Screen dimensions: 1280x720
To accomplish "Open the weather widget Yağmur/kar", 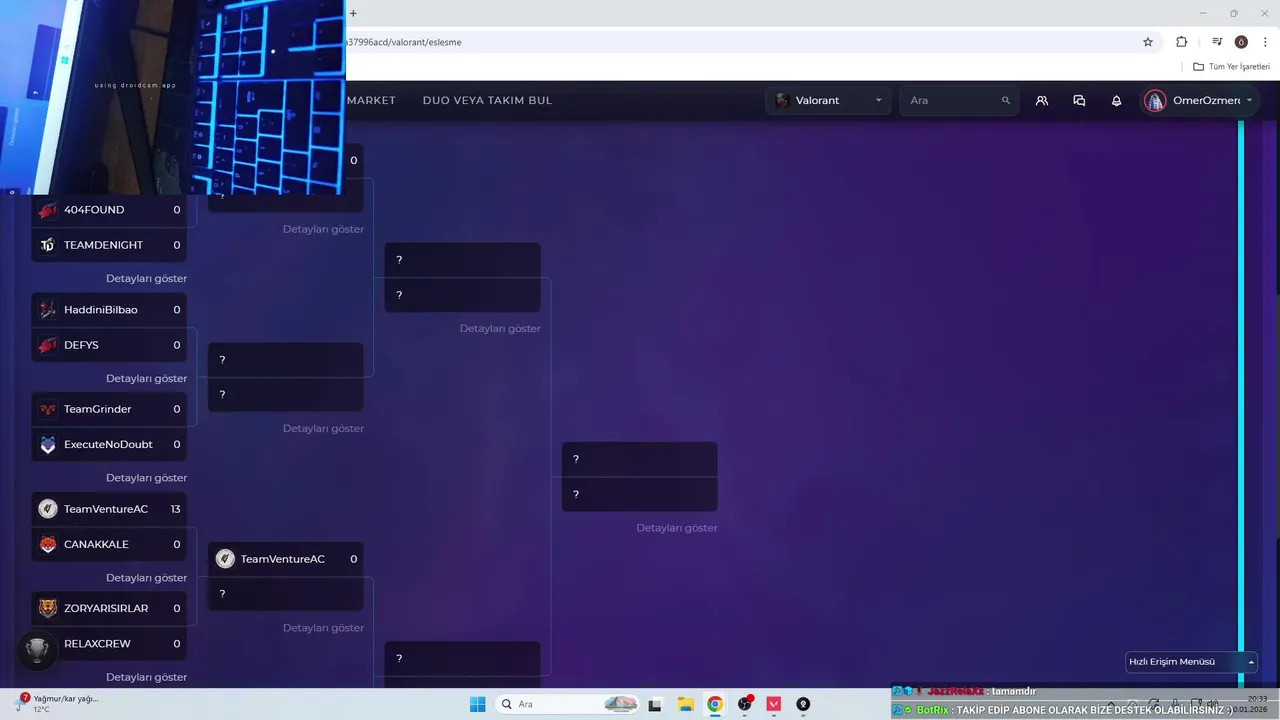I will tap(58, 704).
